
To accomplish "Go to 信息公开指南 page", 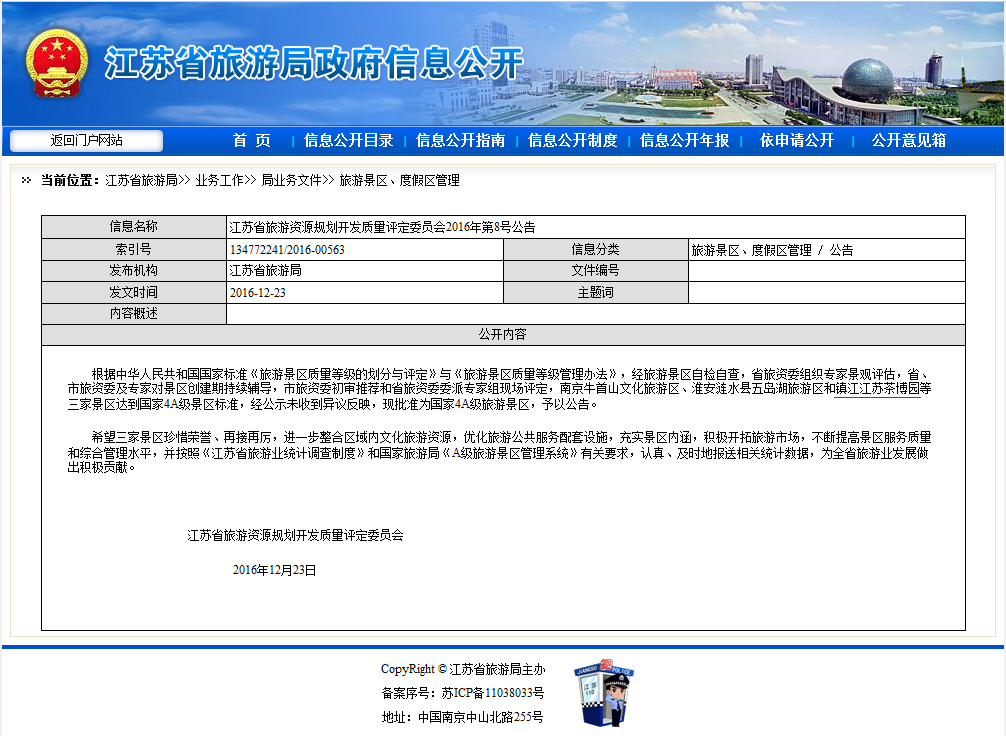I will [460, 141].
